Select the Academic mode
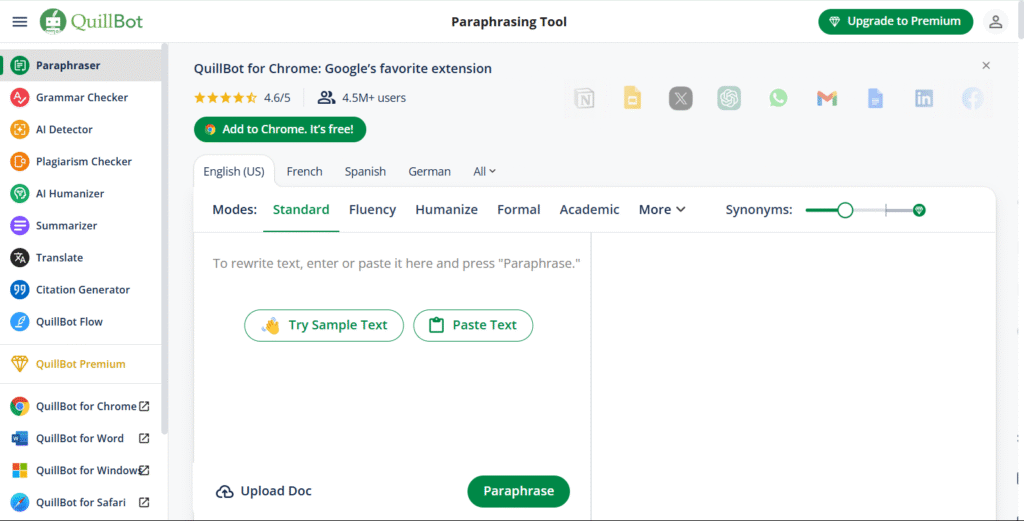The width and height of the screenshot is (1024, 521). 589,210
